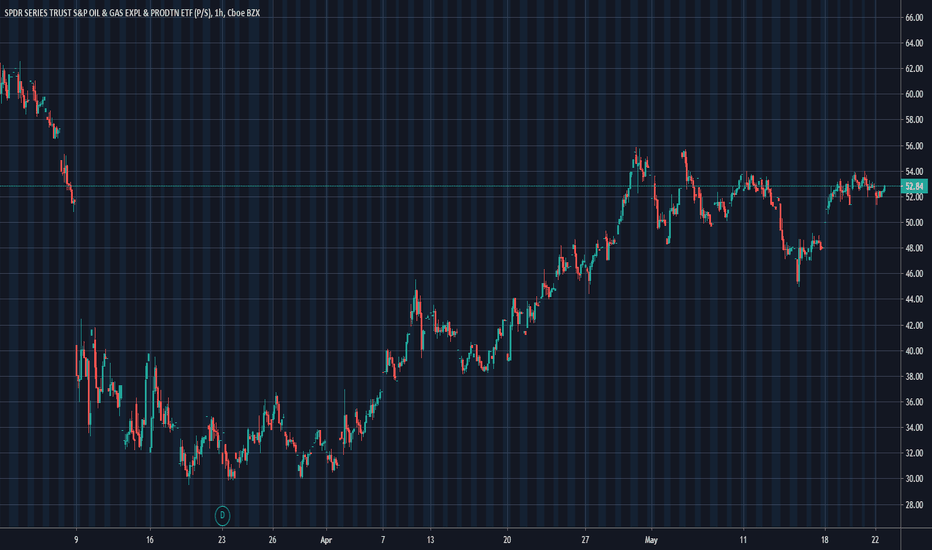Click the date label 27 on time axis

coord(585,540)
